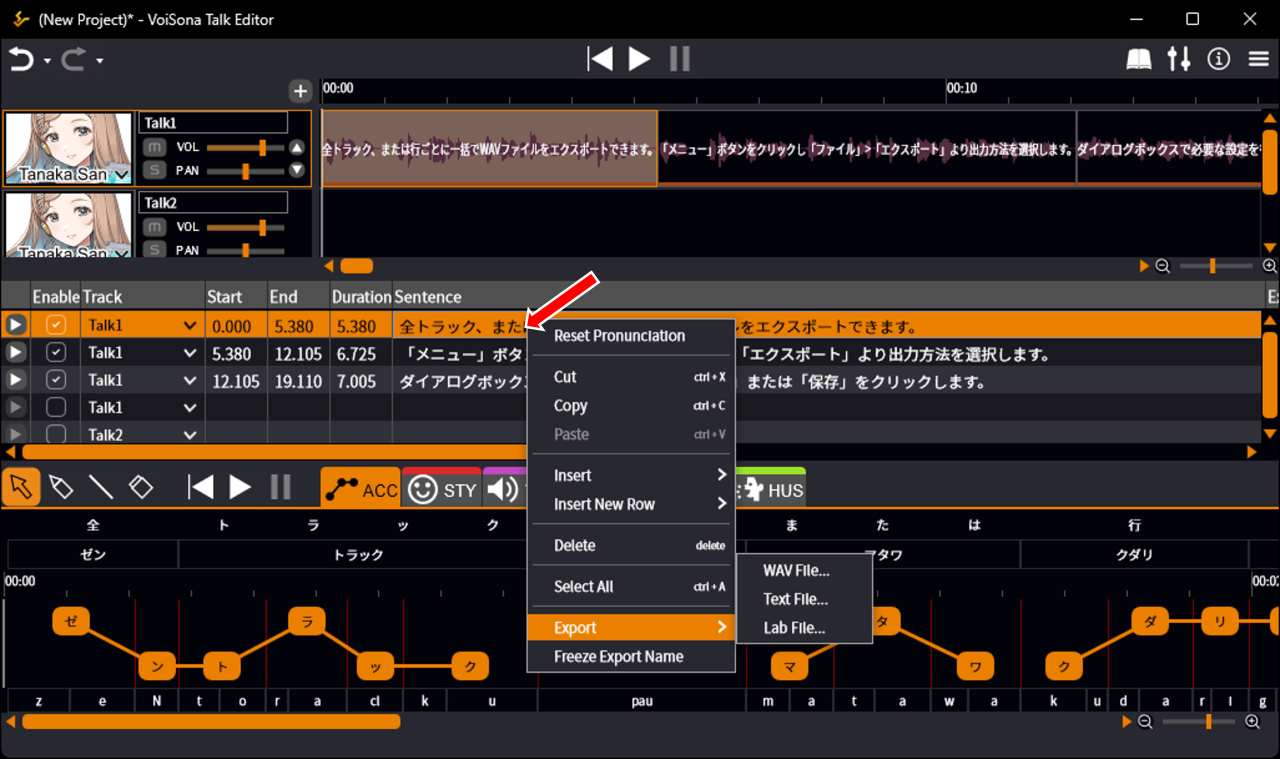This screenshot has width=1280, height=759.
Task: Open the undo history dropdown arrow
Action: coord(47,61)
